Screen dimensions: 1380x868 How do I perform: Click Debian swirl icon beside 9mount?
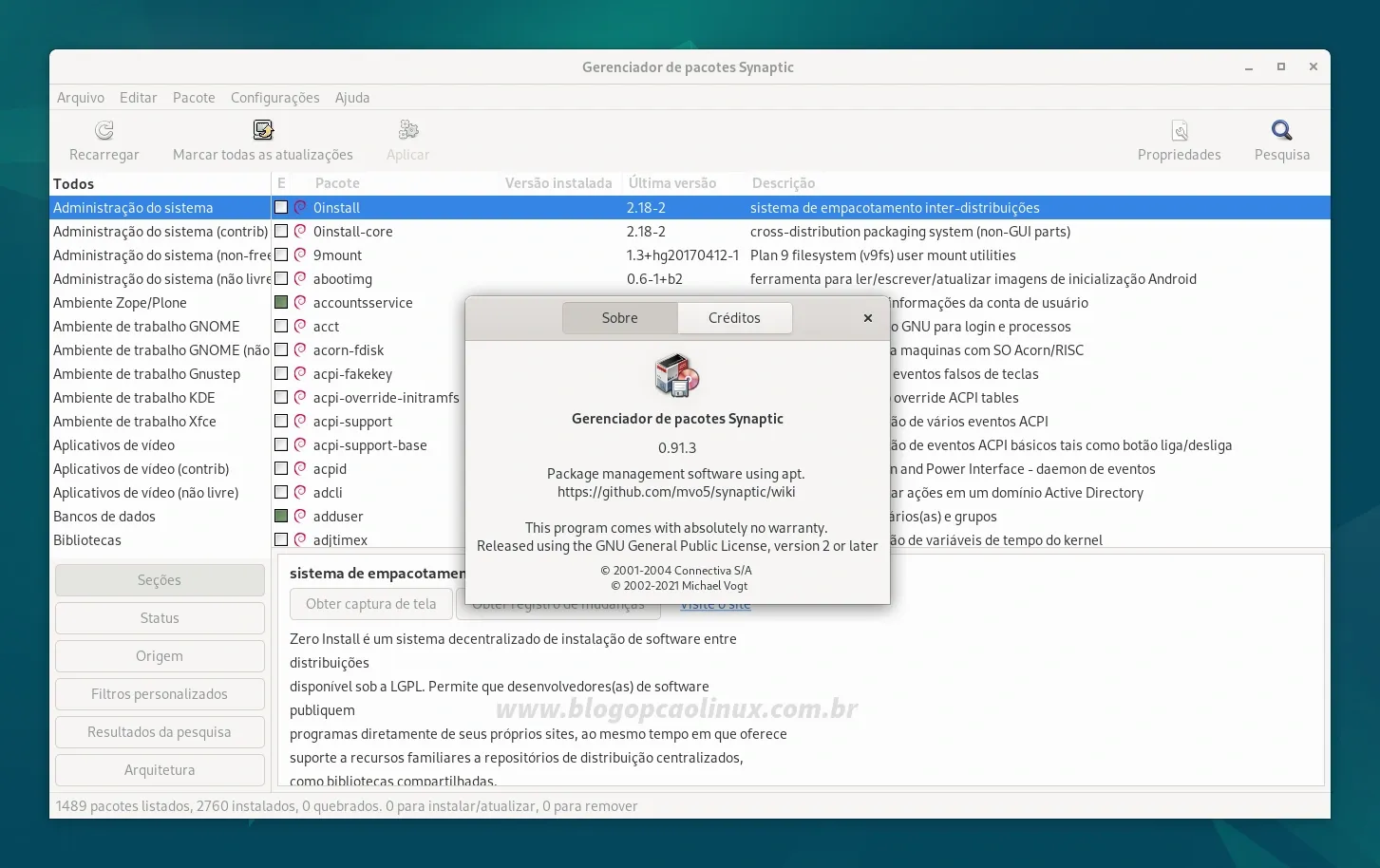300,255
